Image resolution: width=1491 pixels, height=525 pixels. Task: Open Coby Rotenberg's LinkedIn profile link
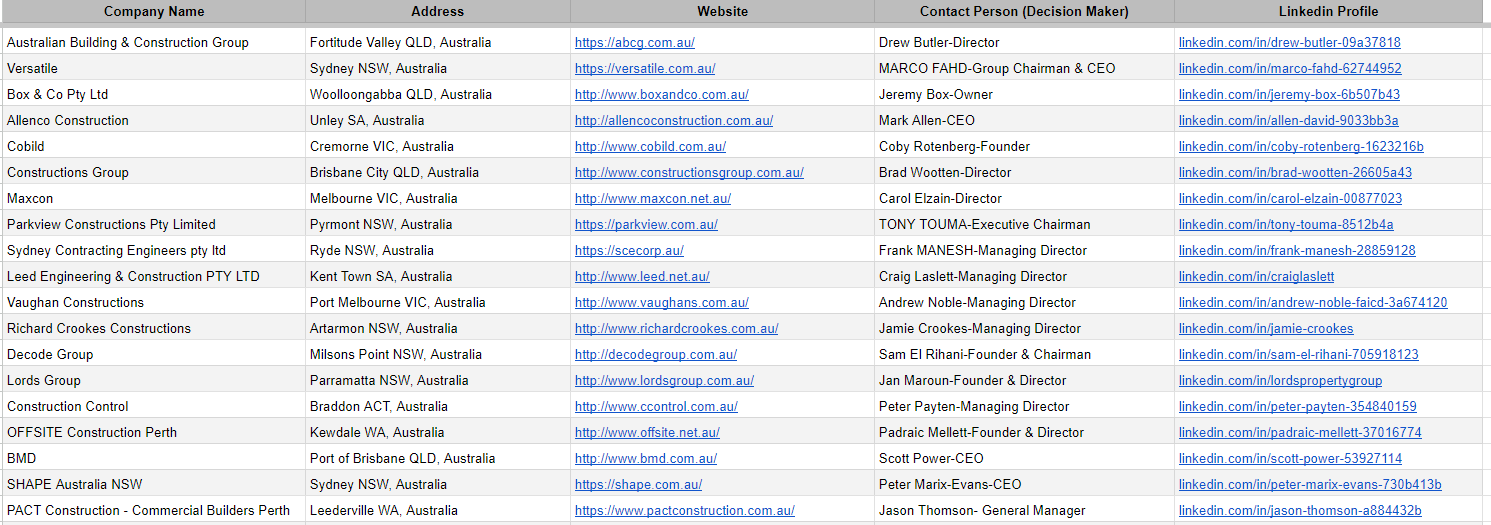tap(1301, 147)
